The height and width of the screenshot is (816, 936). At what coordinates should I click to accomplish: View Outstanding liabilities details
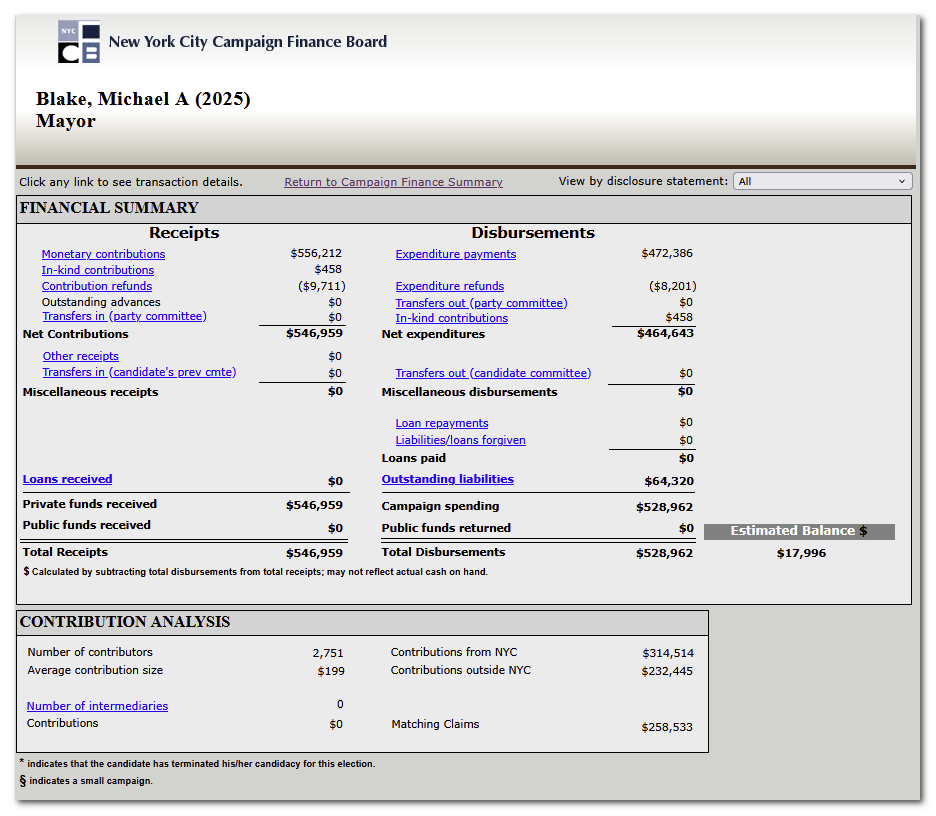pyautogui.click(x=448, y=479)
